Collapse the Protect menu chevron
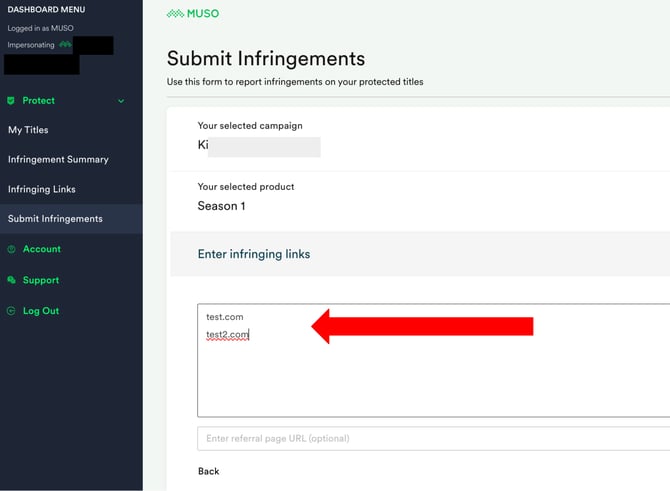 (x=121, y=101)
